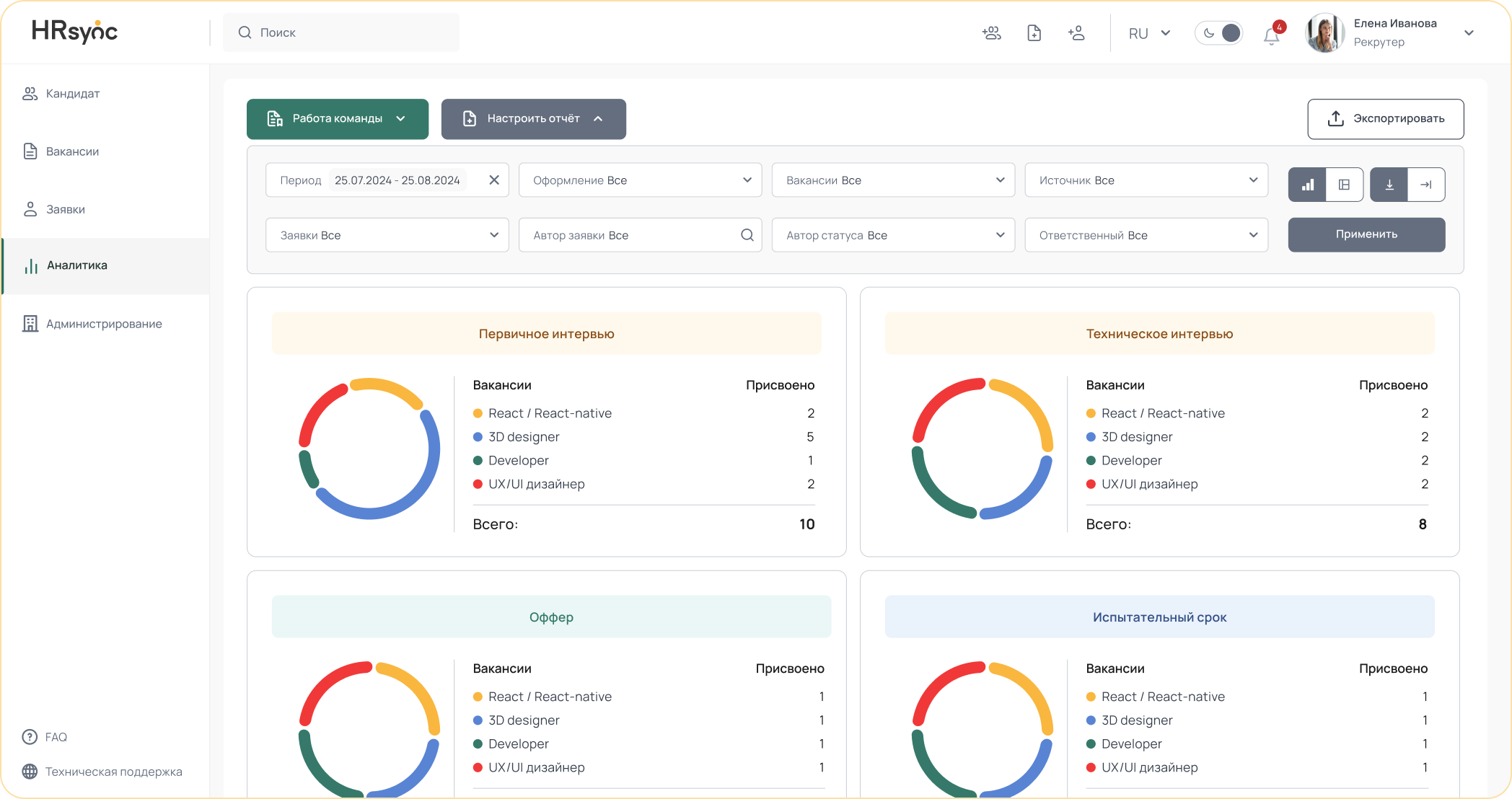Open Ответственный filter dropdown

1146,235
